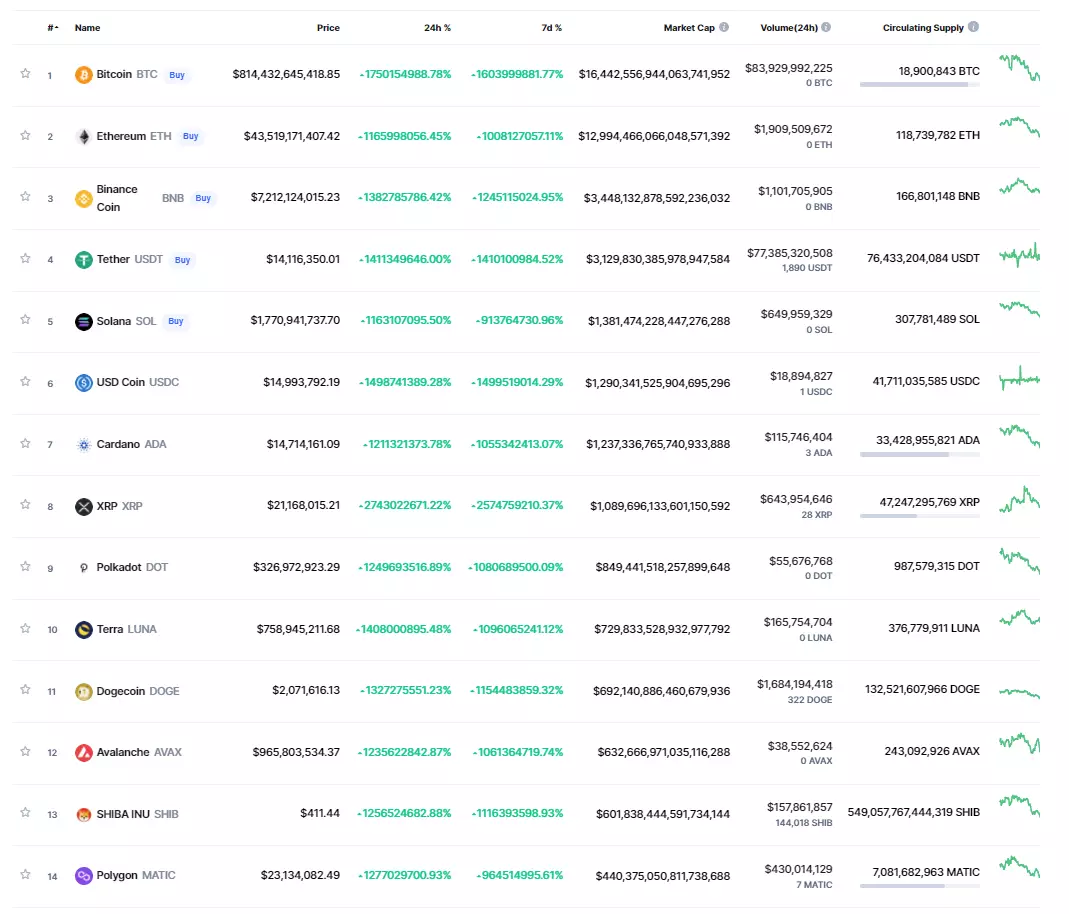Star XRP for the watchlist
The image size is (1069, 914).
(x=25, y=505)
